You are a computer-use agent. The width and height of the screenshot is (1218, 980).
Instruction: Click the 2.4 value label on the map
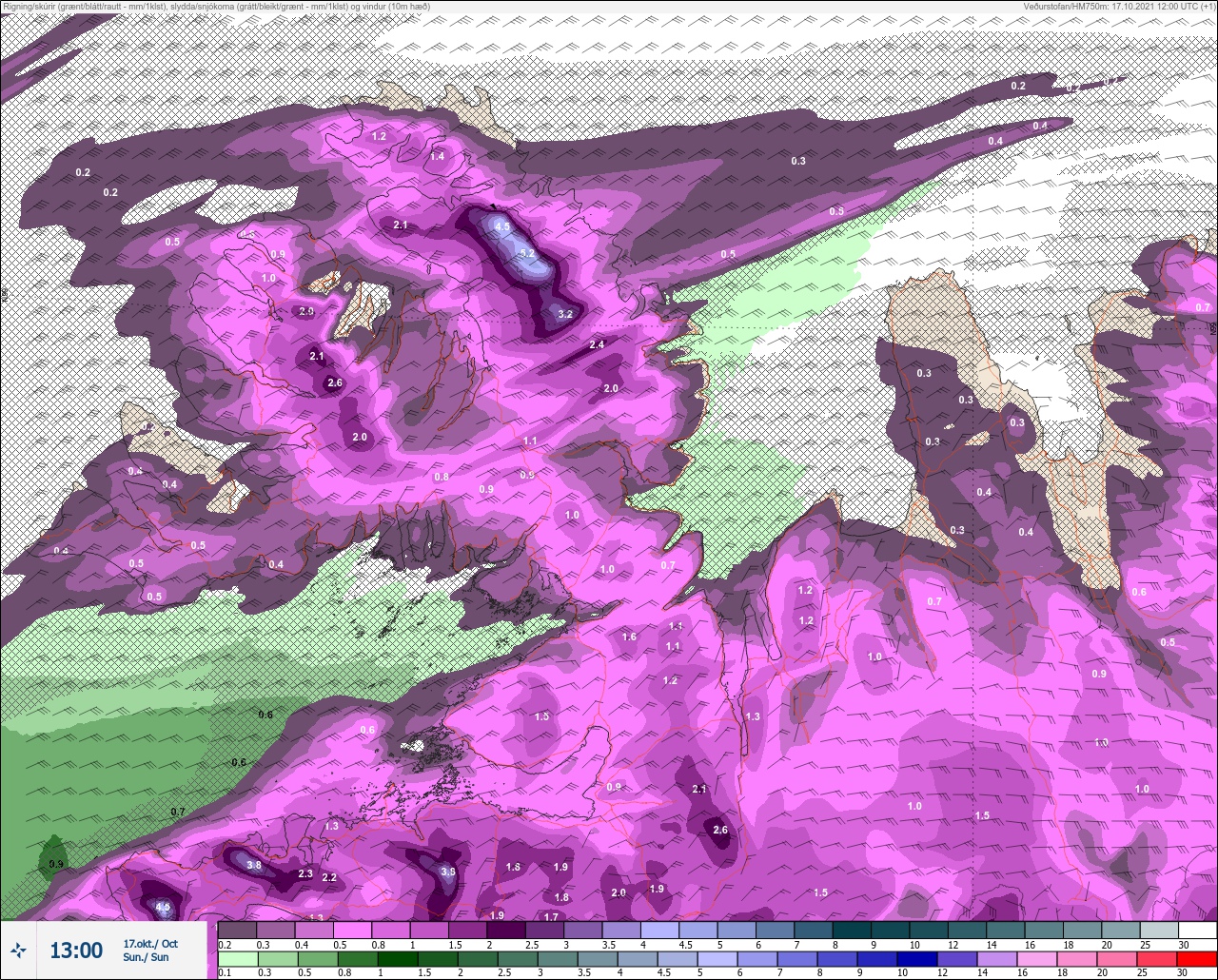pyautogui.click(x=598, y=344)
